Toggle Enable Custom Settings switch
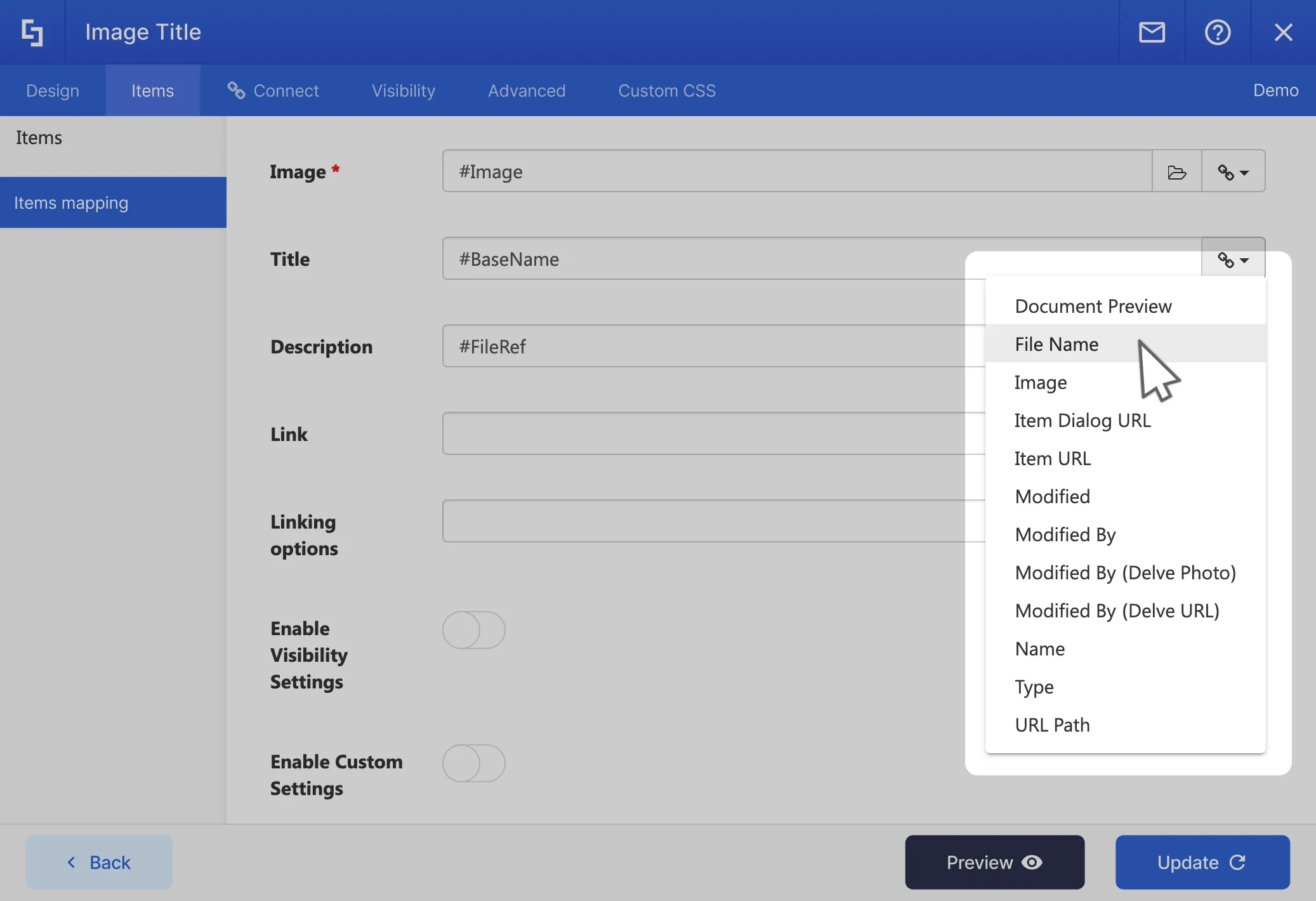Screen dimensions: 1316x901 [473, 763]
